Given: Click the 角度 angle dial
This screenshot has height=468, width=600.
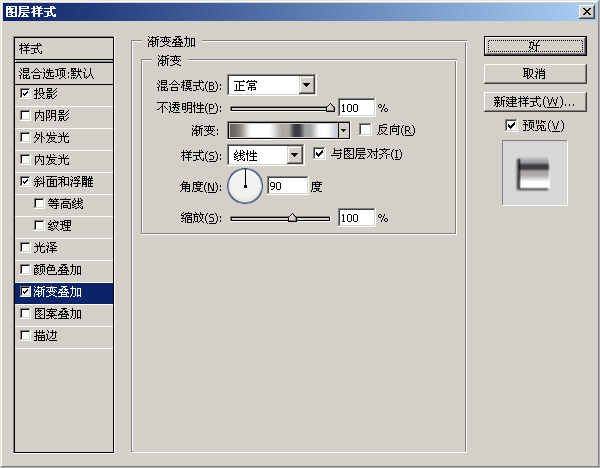Looking at the screenshot, I should click(x=245, y=186).
